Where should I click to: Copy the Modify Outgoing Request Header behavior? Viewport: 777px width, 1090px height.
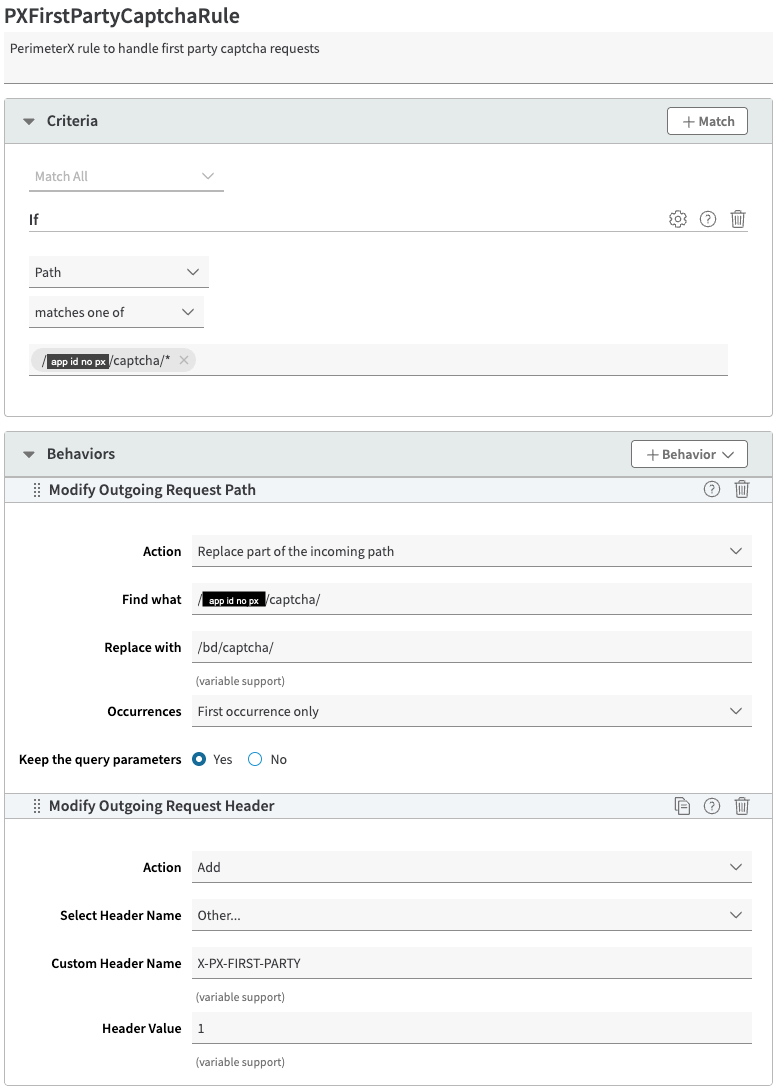683,806
